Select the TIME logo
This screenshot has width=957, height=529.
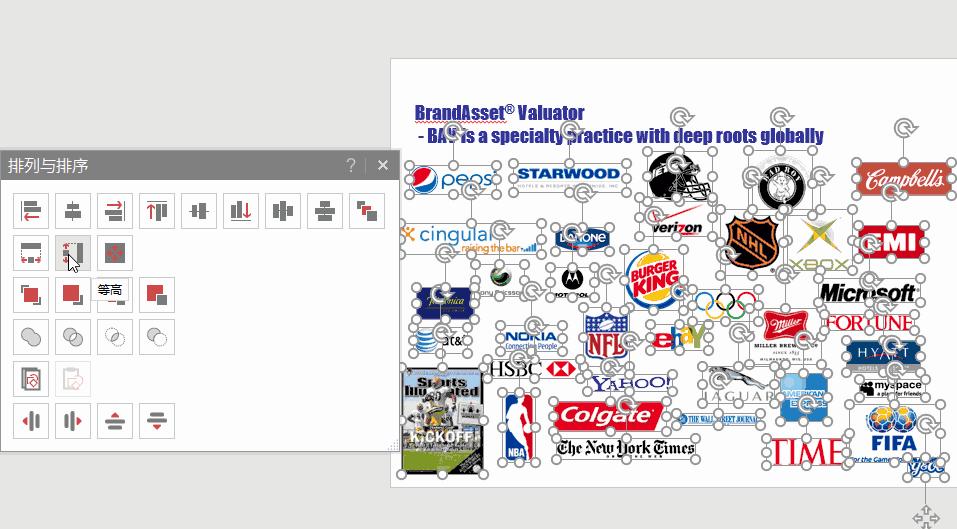coord(806,452)
